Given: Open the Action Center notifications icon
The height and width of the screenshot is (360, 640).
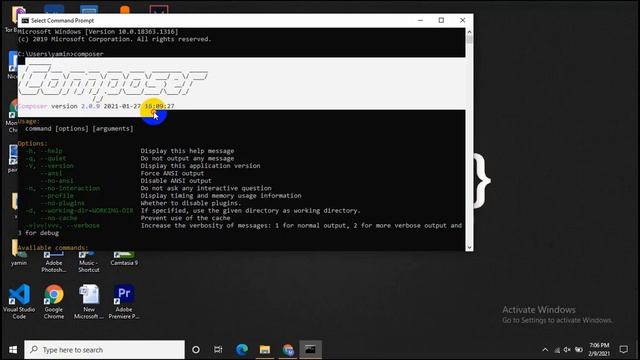Looking at the screenshot, I should click(x=624, y=350).
